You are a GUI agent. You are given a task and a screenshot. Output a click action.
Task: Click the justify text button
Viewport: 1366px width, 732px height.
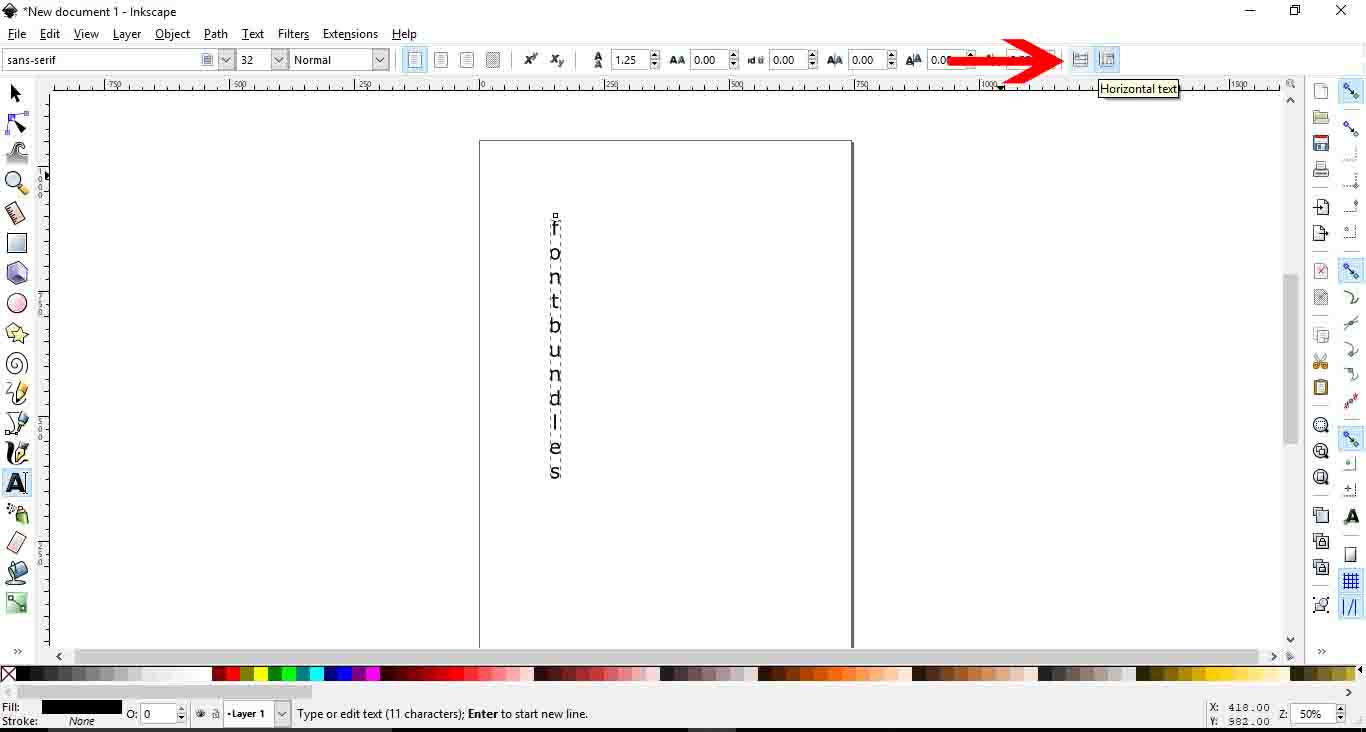pos(492,59)
